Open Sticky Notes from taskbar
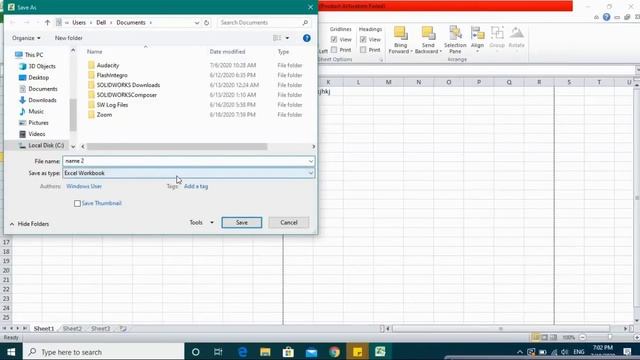The height and width of the screenshot is (360, 640). click(357, 352)
